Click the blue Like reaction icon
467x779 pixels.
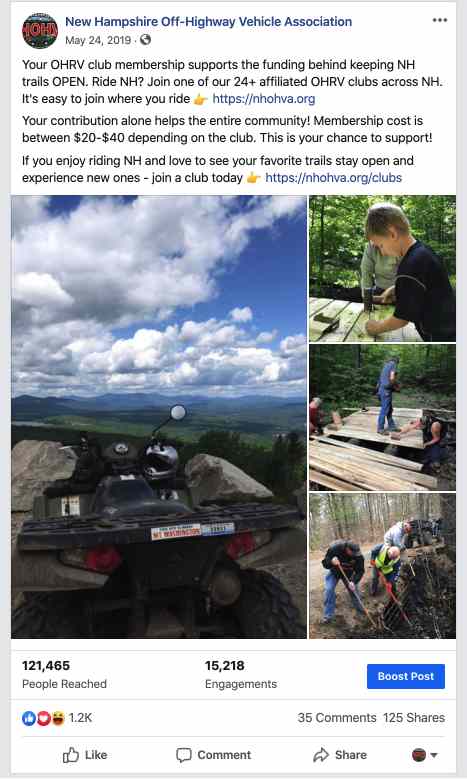click(x=29, y=718)
